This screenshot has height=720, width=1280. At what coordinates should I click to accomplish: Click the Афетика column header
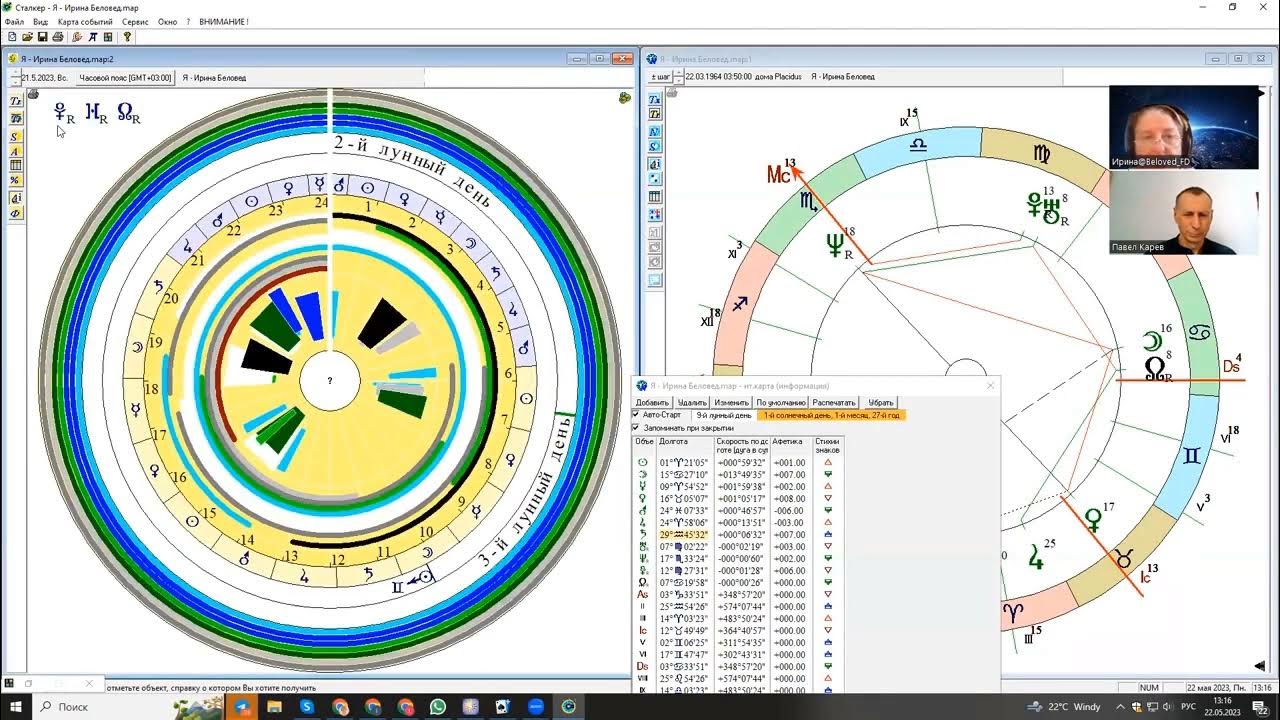(790, 445)
